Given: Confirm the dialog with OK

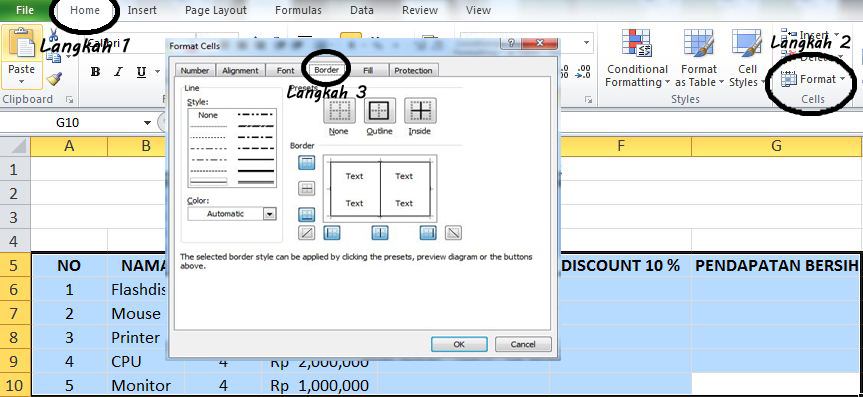Looking at the screenshot, I should pyautogui.click(x=459, y=344).
